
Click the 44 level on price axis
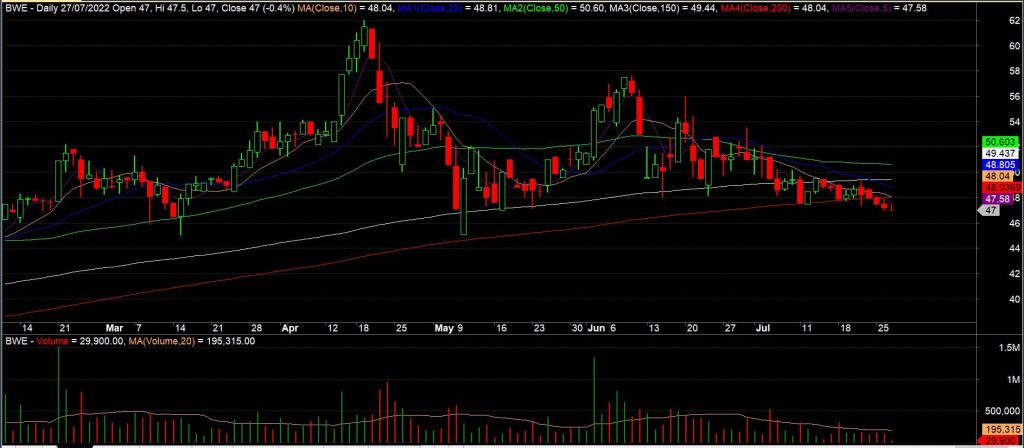pos(1015,249)
